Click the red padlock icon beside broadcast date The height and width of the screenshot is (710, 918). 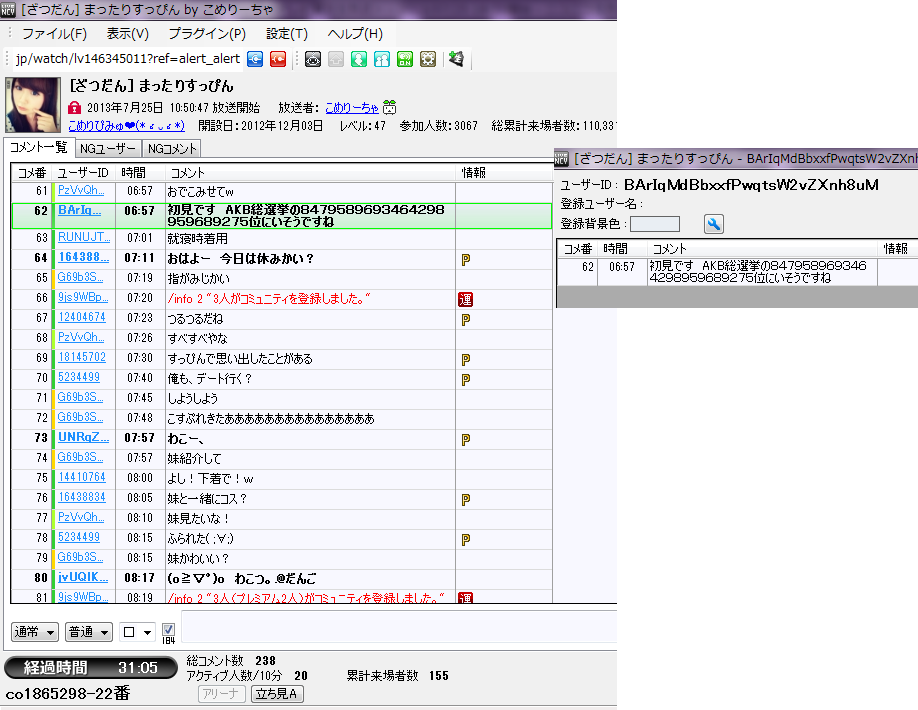coord(74,108)
